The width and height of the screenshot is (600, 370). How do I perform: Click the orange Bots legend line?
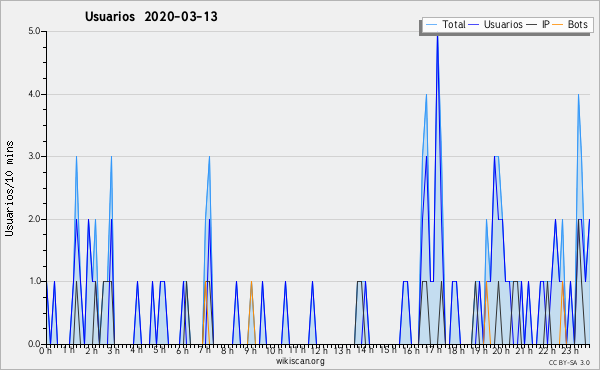click(x=558, y=25)
